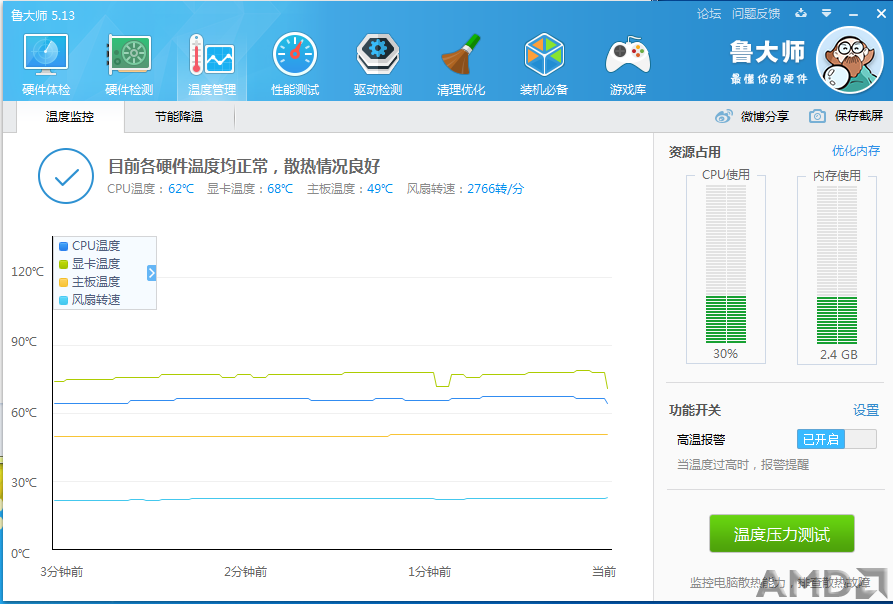This screenshot has height=604, width=893.
Task: Open the 问题反馈 feedback link
Action: [x=756, y=14]
